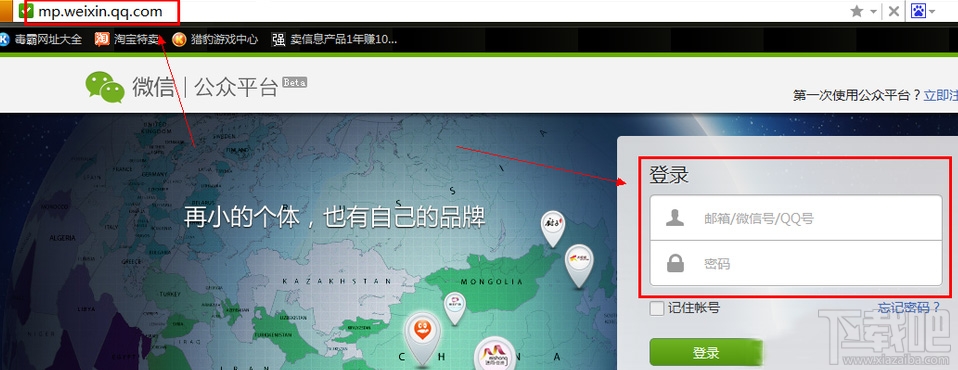Image resolution: width=958 pixels, height=370 pixels.
Task: Stop page loading with the X icon
Action: tap(893, 11)
